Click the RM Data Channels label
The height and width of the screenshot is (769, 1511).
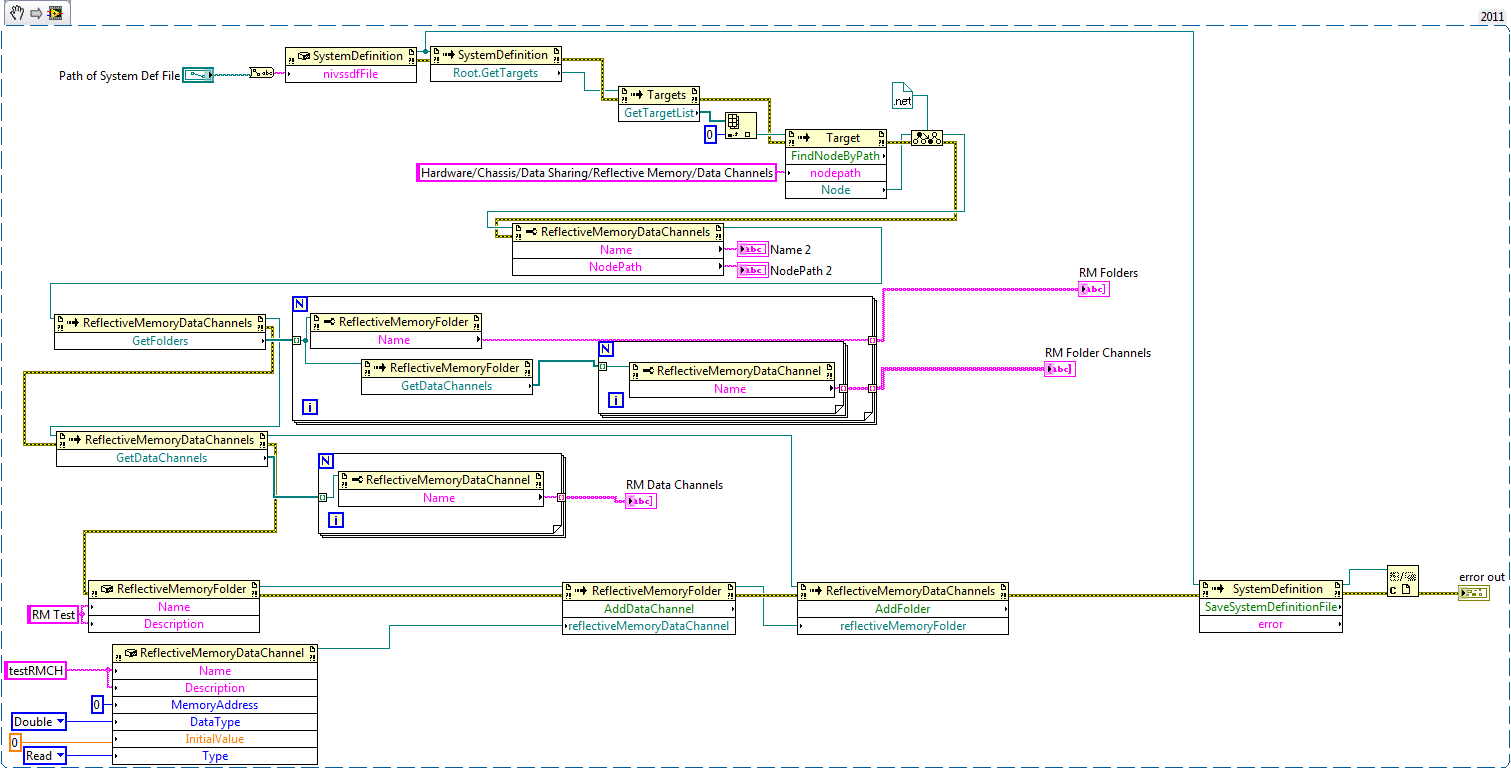tap(674, 485)
